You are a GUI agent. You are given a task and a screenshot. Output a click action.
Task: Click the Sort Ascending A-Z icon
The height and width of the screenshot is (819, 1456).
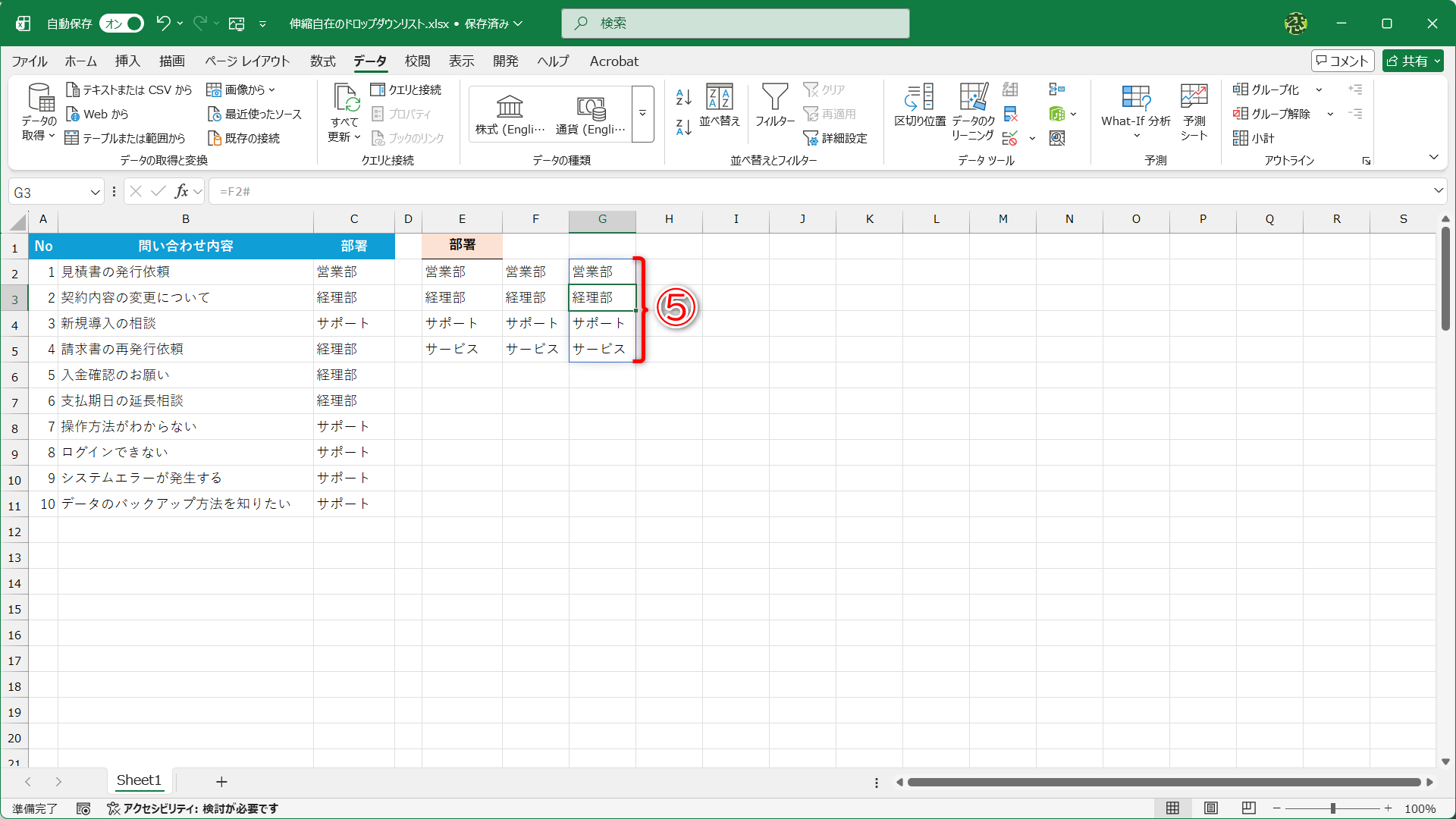(683, 97)
